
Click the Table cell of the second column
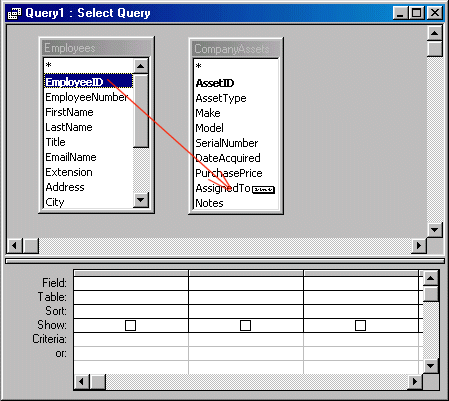point(246,297)
